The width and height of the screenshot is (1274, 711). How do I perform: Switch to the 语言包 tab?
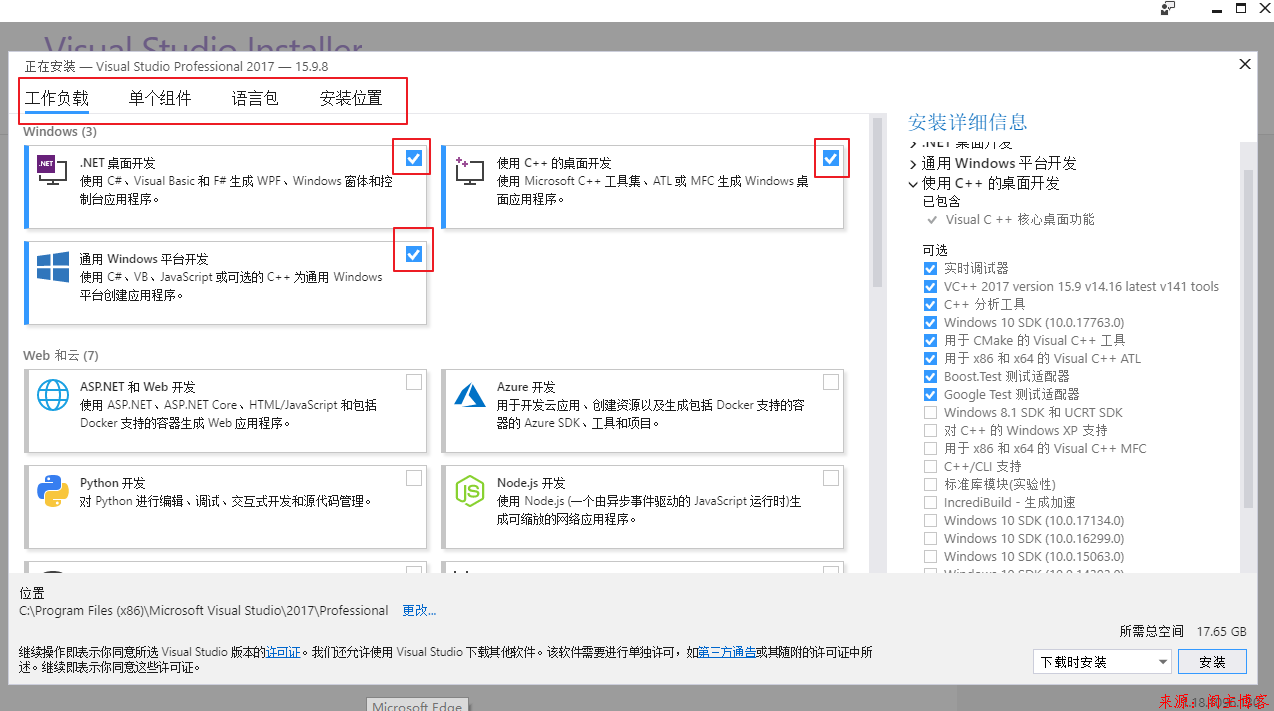255,98
